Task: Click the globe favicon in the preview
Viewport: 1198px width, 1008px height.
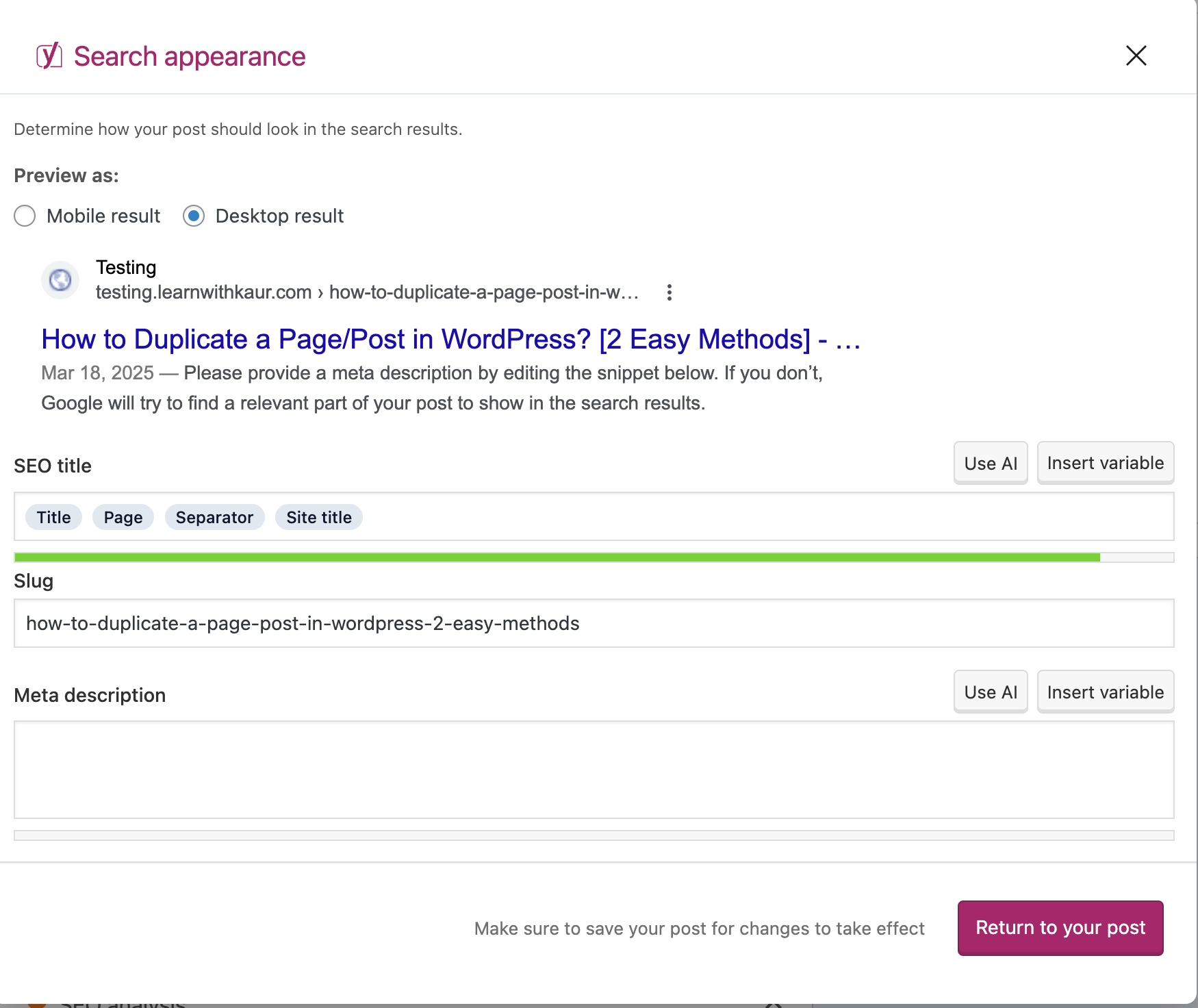Action: point(60,279)
